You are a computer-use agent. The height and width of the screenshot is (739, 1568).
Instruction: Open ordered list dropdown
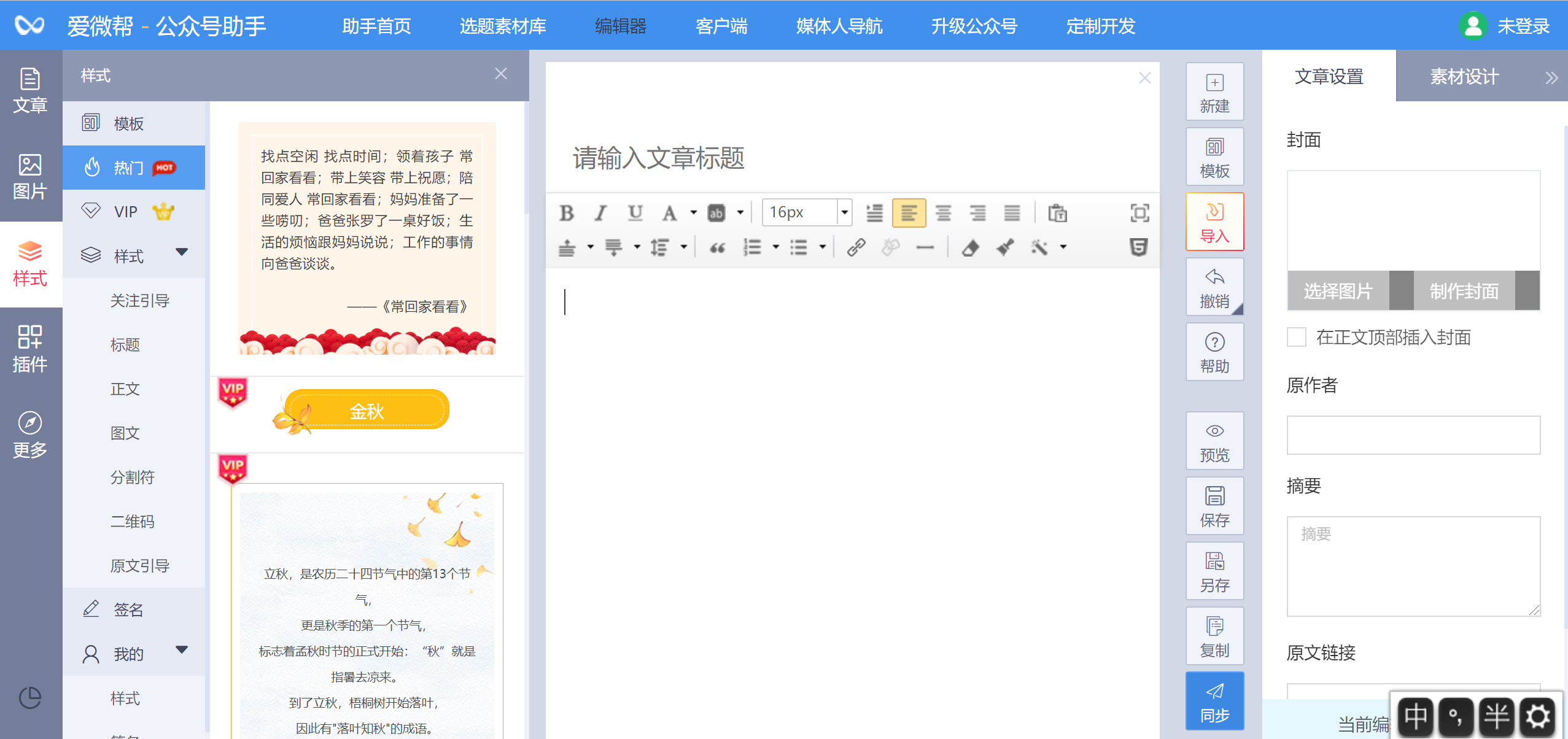coord(776,247)
